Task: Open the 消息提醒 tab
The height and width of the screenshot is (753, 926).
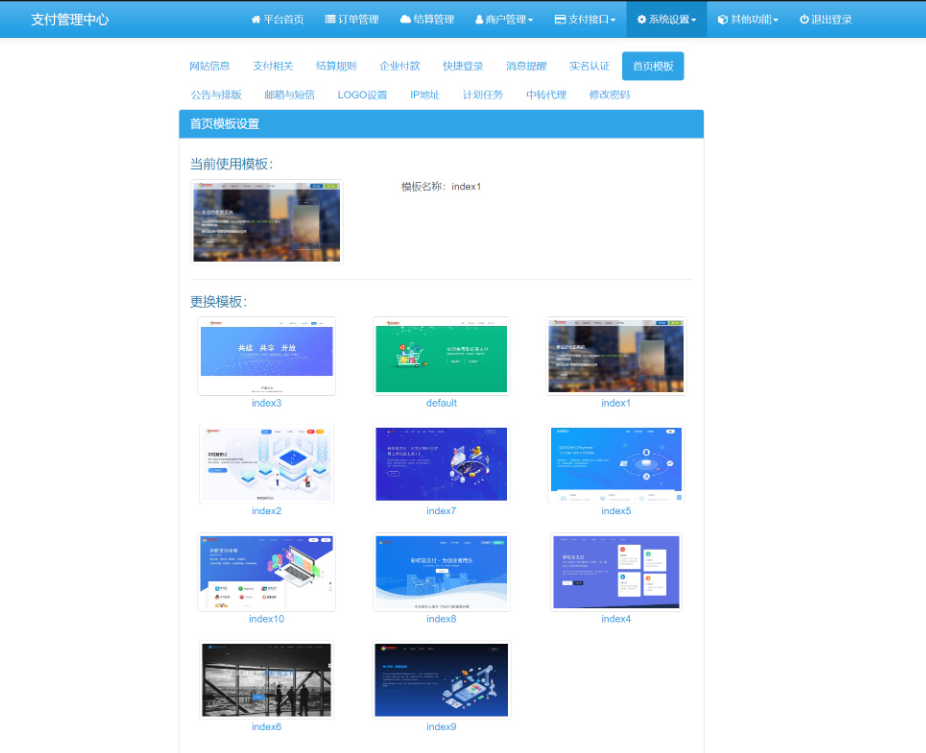Action: (526, 66)
